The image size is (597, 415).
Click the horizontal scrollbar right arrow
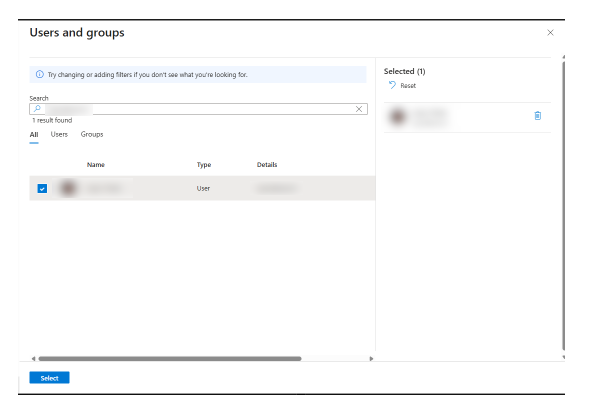(371, 359)
